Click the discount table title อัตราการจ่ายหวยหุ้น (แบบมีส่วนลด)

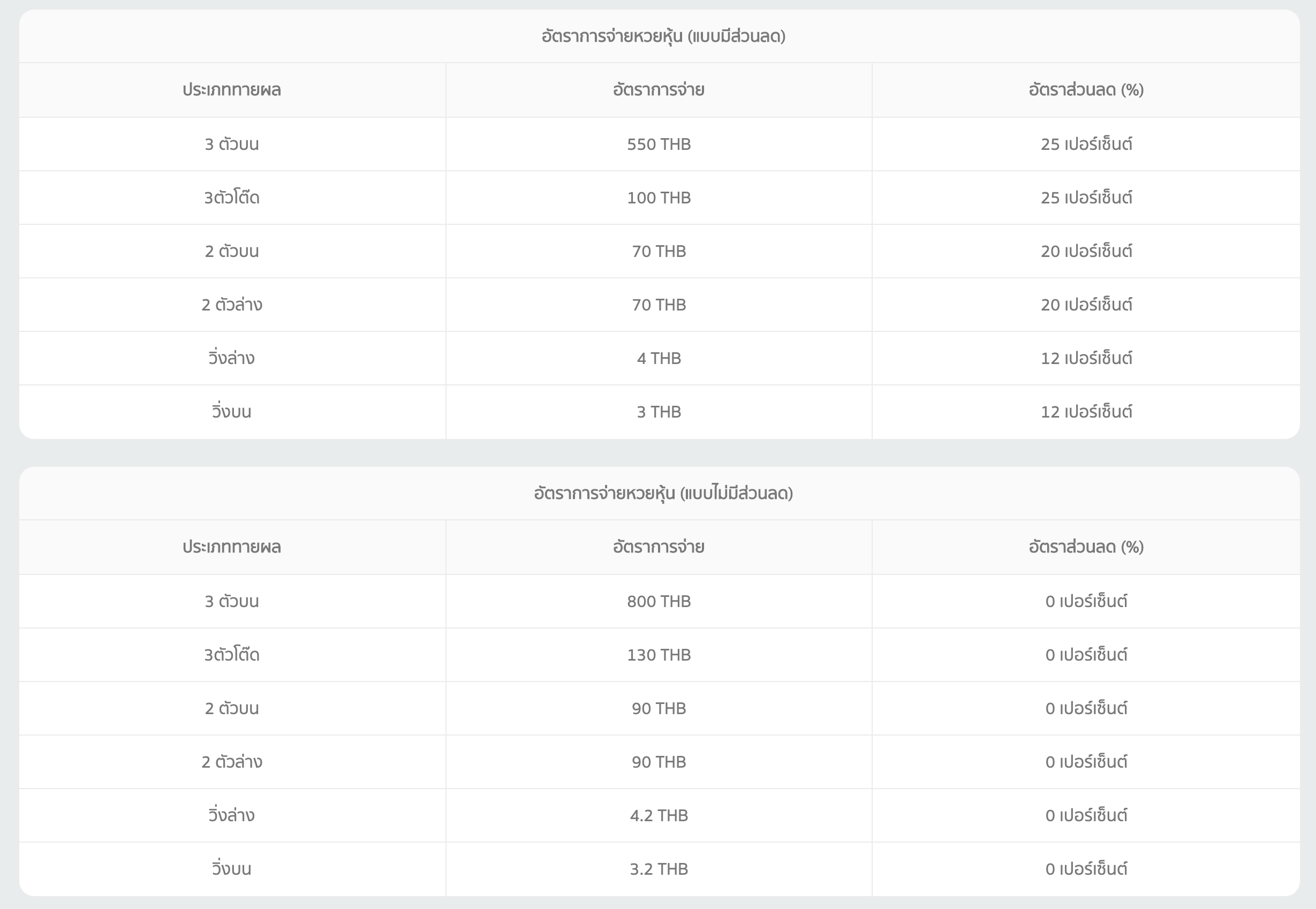(x=663, y=36)
